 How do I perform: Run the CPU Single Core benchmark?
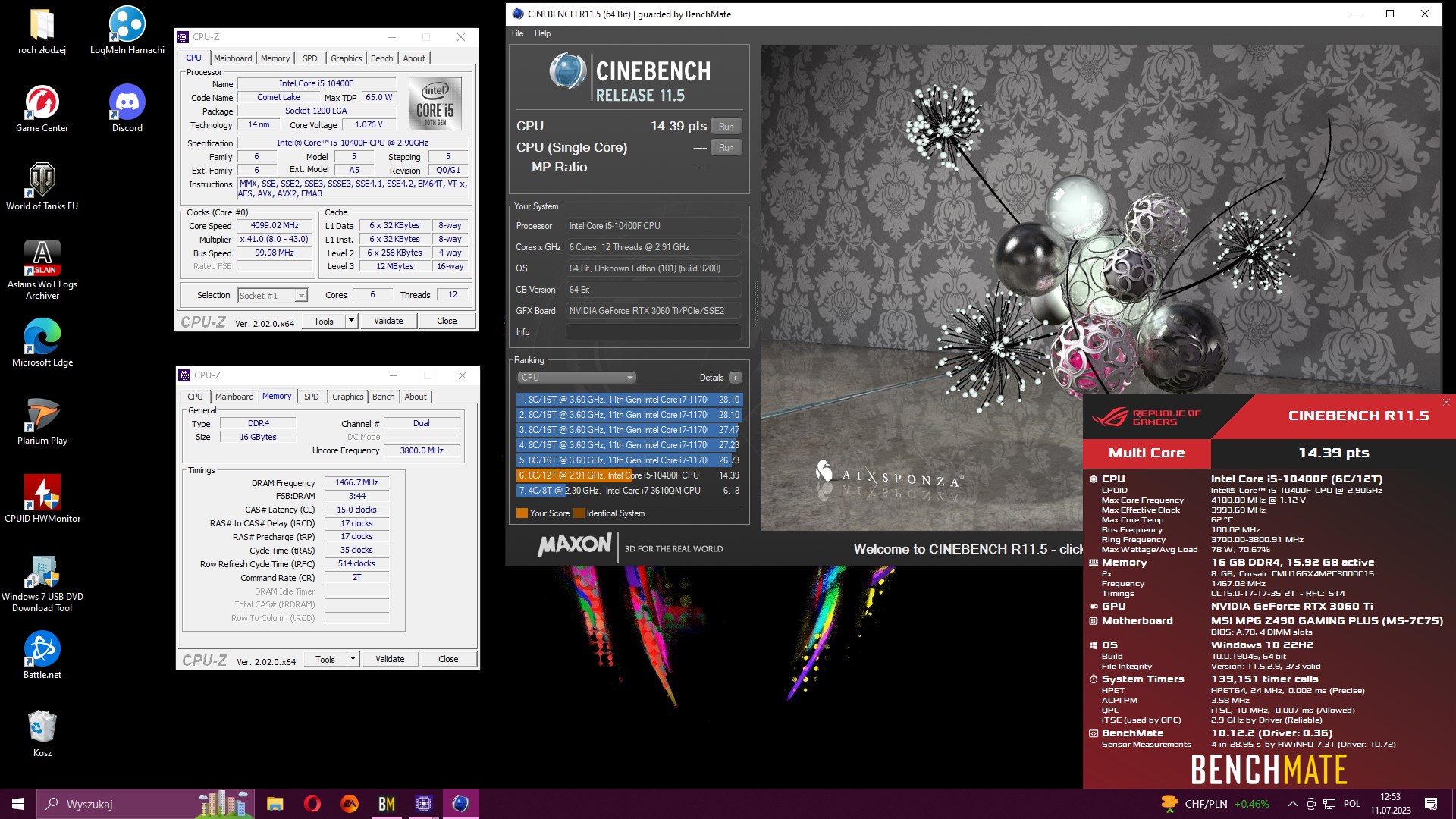[726, 148]
